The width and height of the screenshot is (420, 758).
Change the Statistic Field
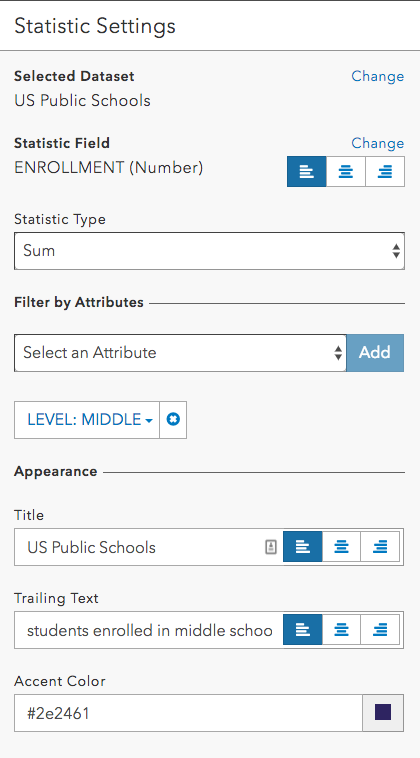pyautogui.click(x=377, y=143)
